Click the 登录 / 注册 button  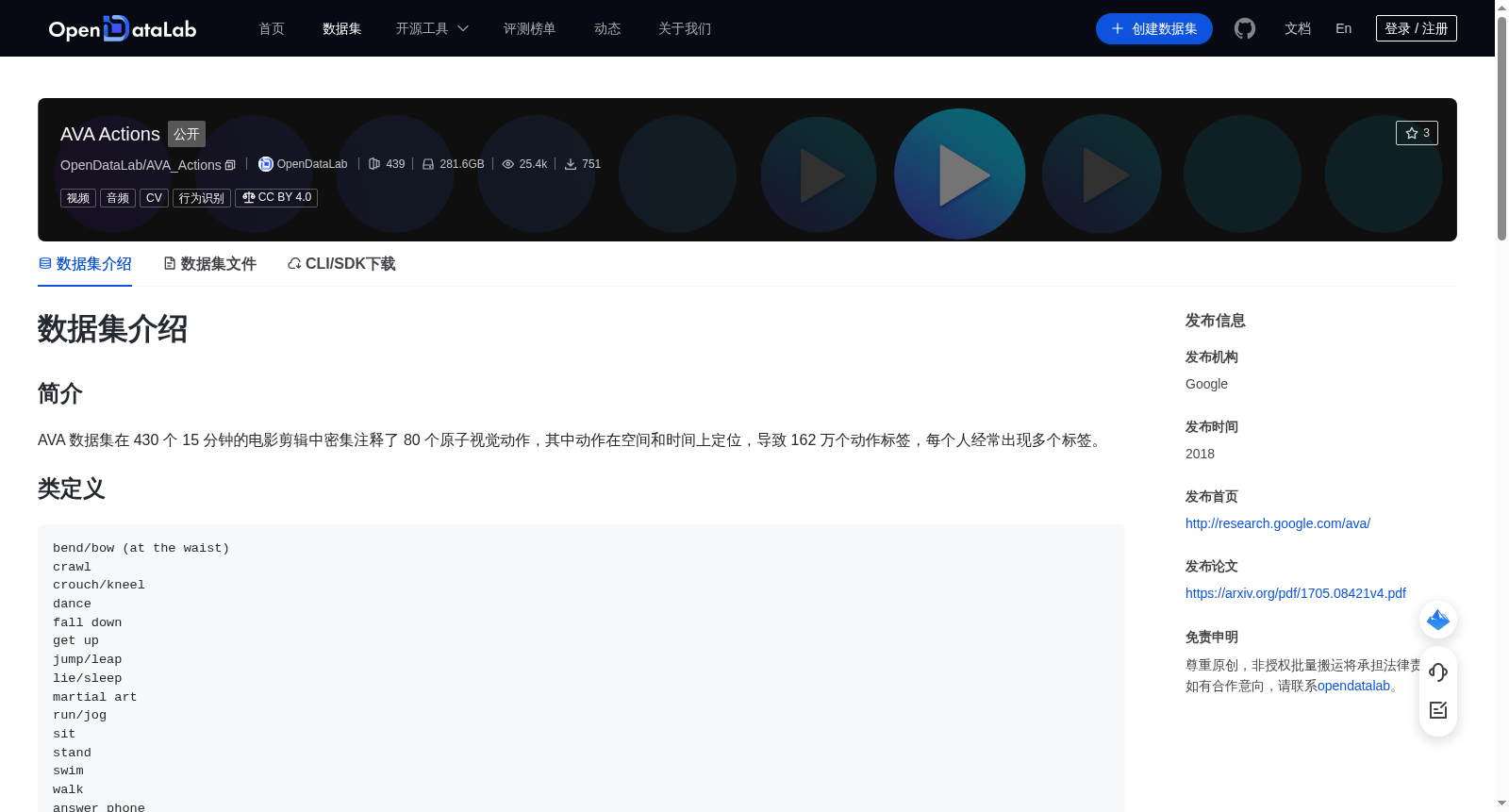coord(1417,28)
